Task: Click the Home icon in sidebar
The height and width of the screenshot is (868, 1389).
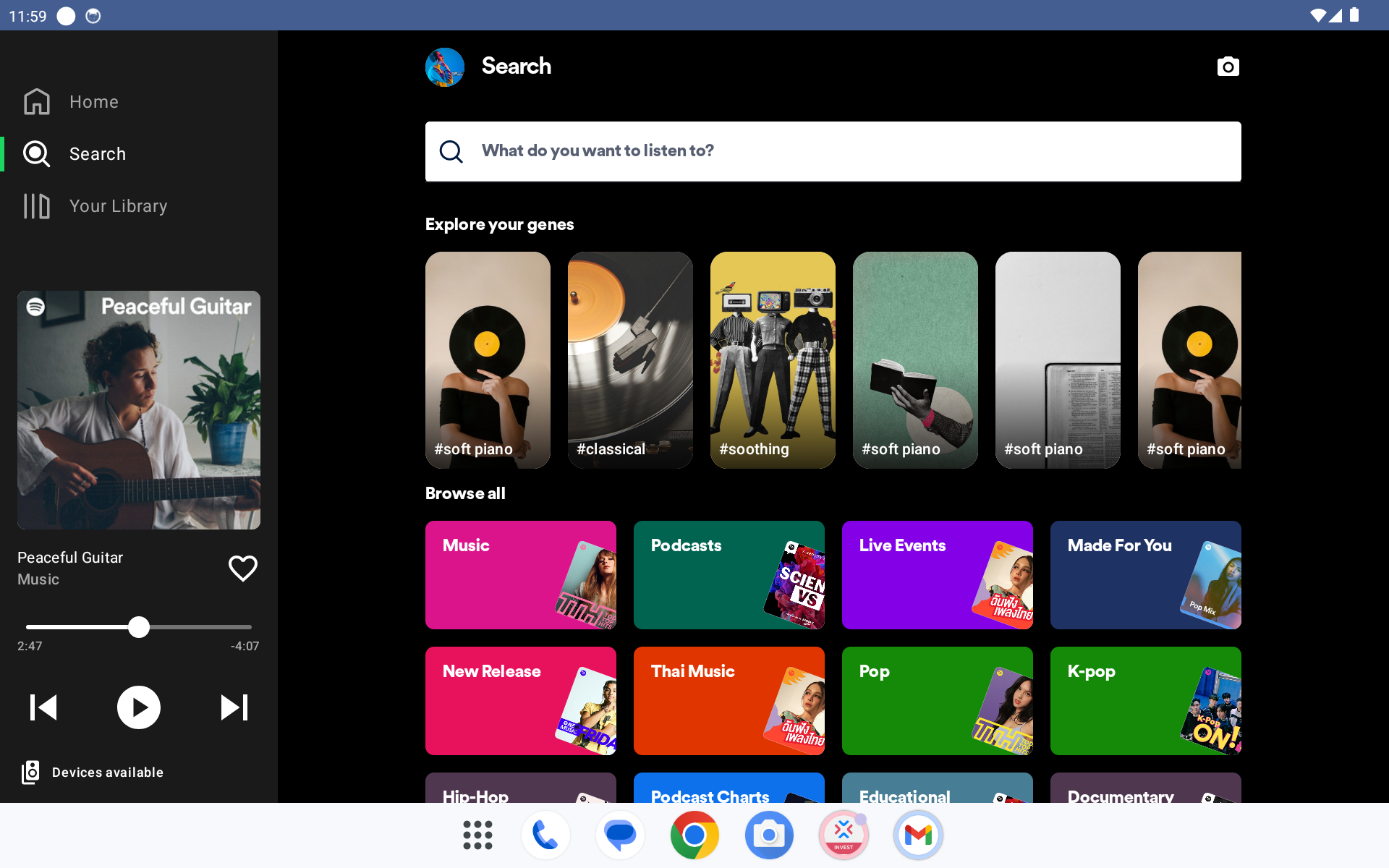Action: pos(37,102)
